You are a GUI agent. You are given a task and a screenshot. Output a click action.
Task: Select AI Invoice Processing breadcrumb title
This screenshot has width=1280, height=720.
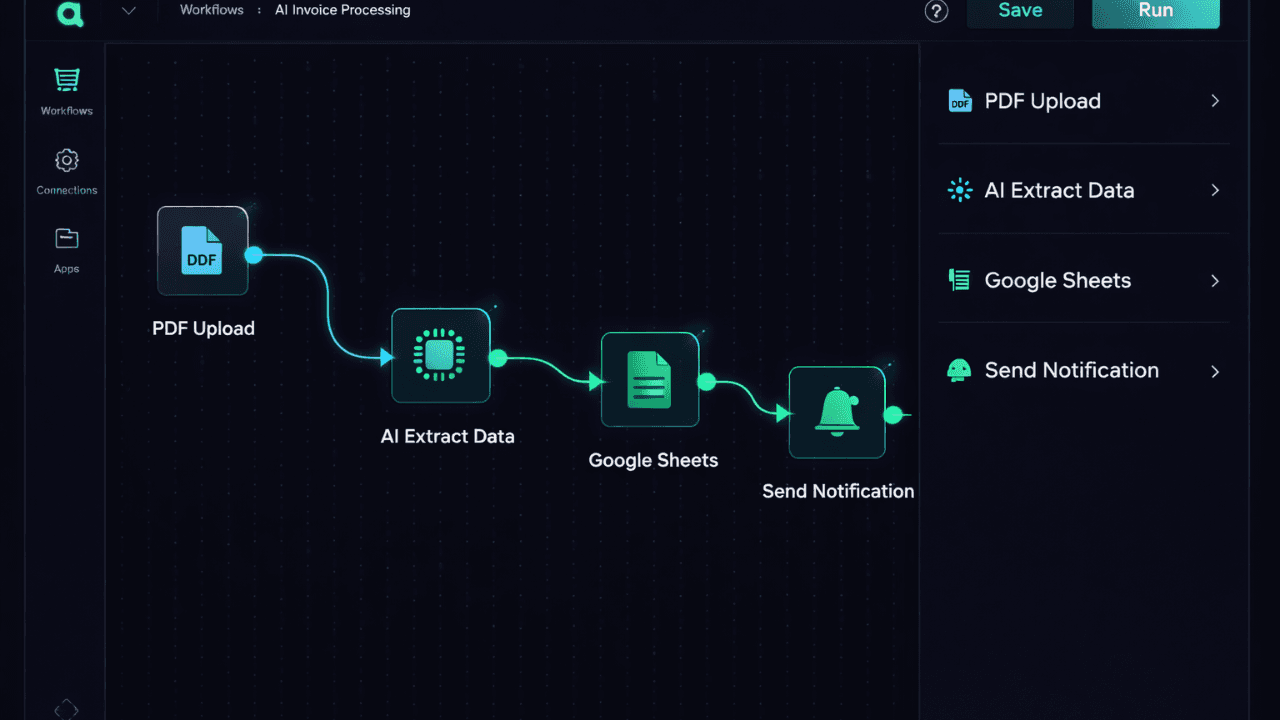pos(342,9)
